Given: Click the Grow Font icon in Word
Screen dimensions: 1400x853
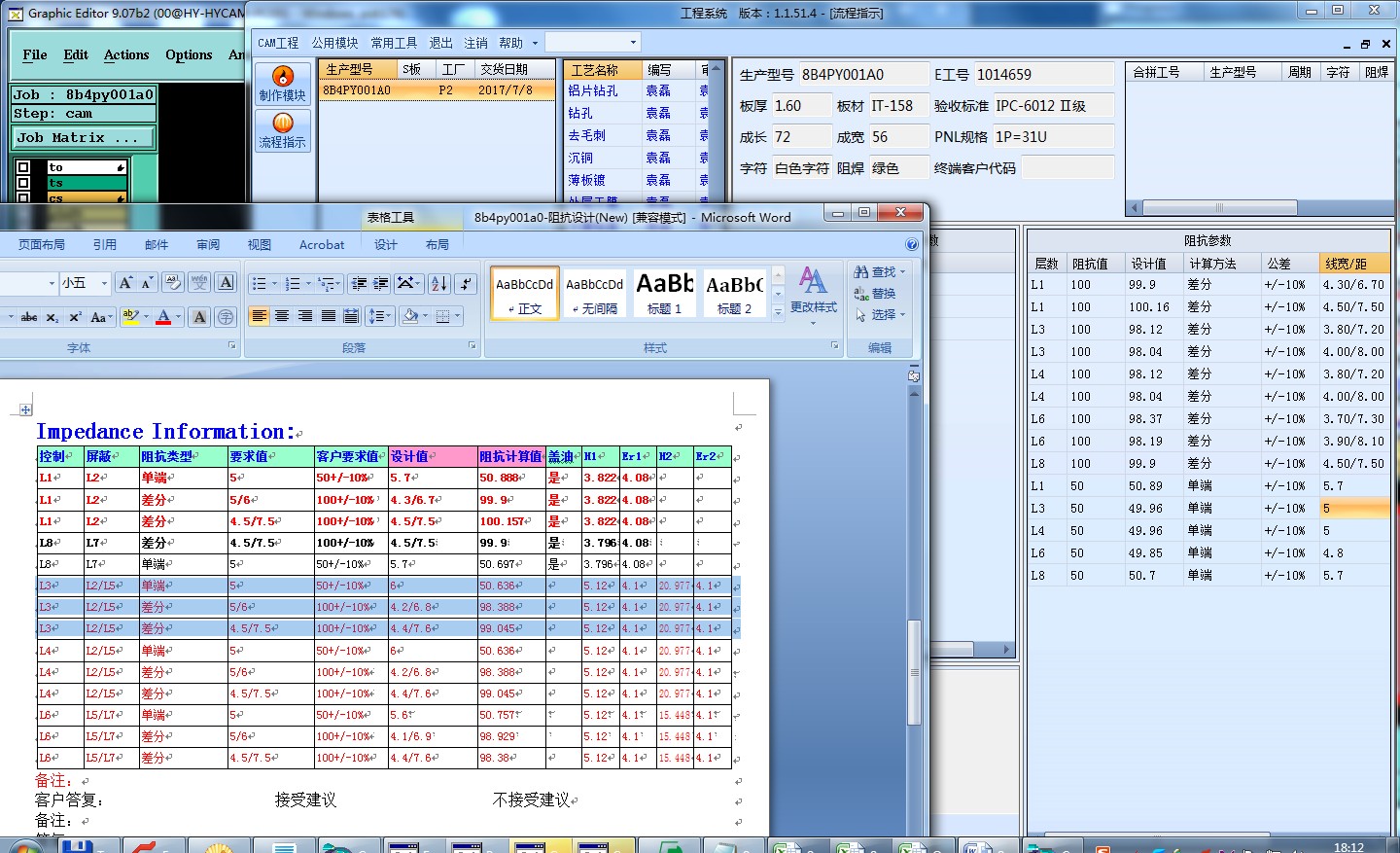Looking at the screenshot, I should (x=125, y=283).
